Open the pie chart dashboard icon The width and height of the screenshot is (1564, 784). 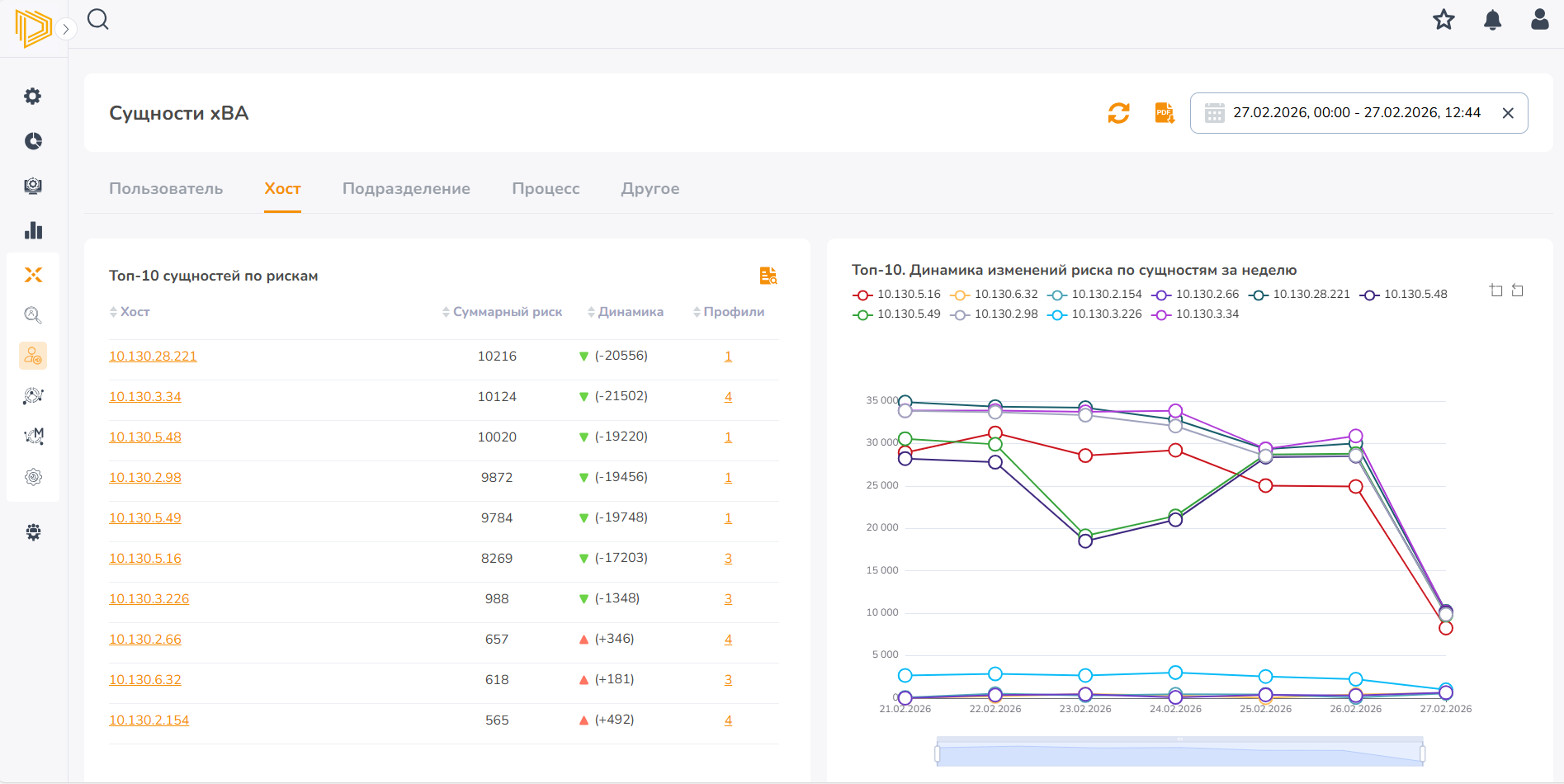(x=33, y=141)
